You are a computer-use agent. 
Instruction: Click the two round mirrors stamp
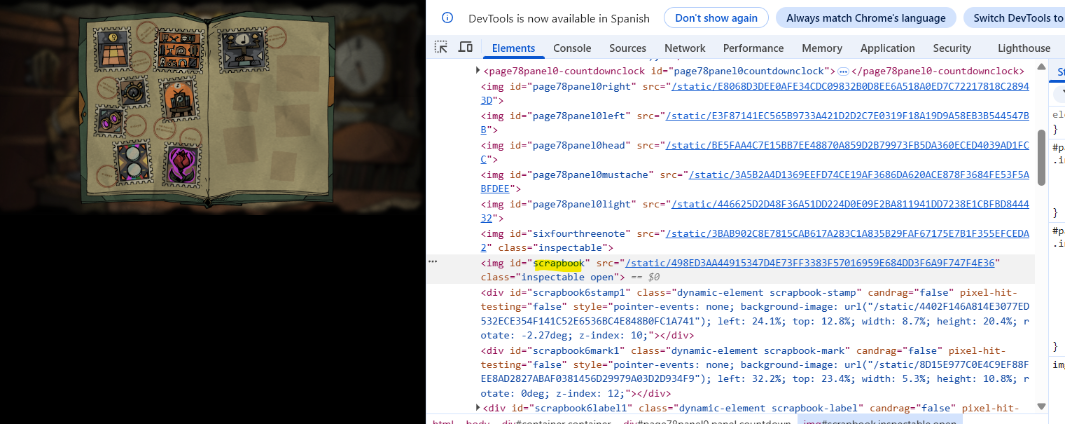click(131, 164)
